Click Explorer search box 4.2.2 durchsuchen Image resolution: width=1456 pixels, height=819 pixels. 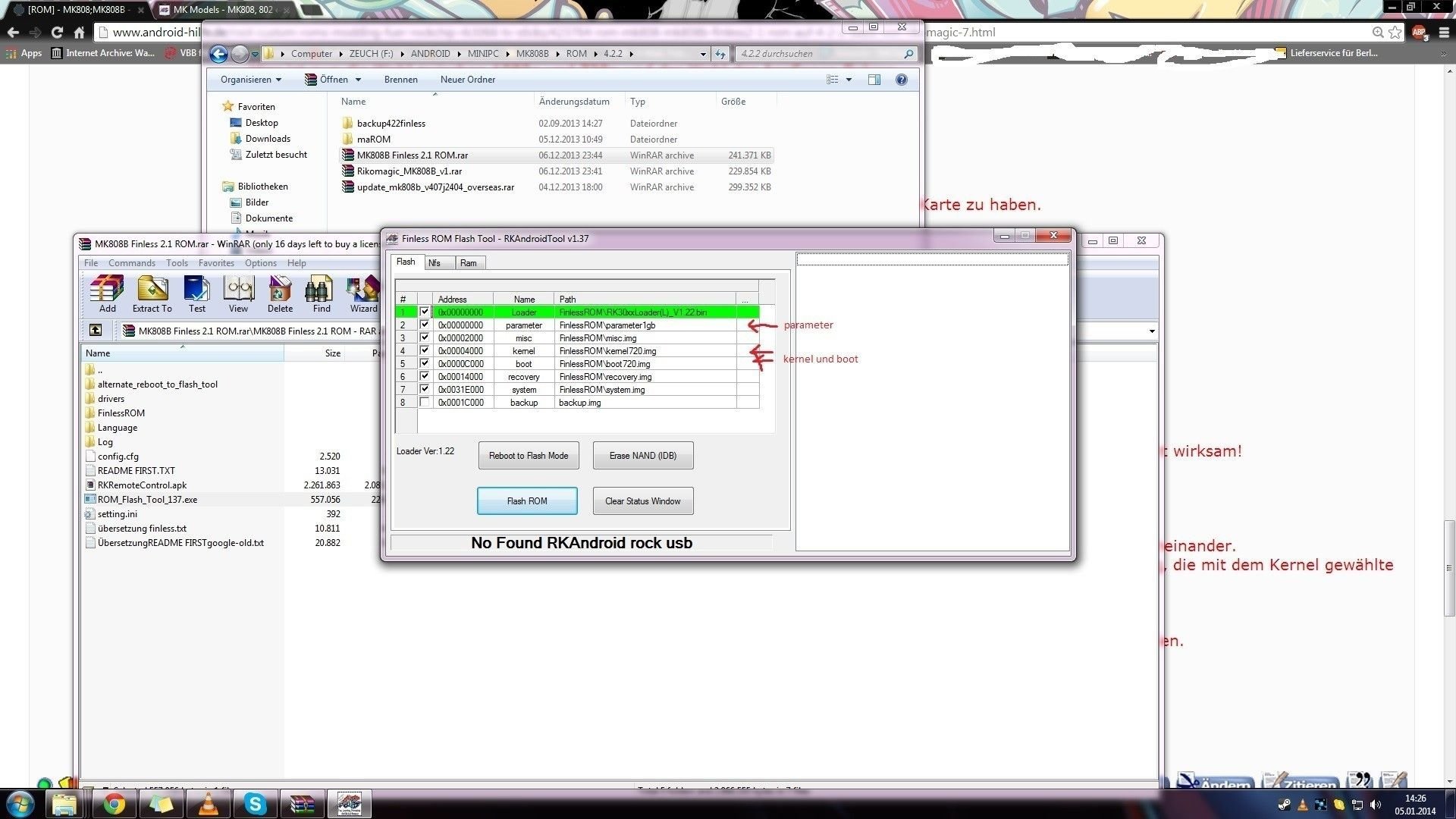coord(825,54)
